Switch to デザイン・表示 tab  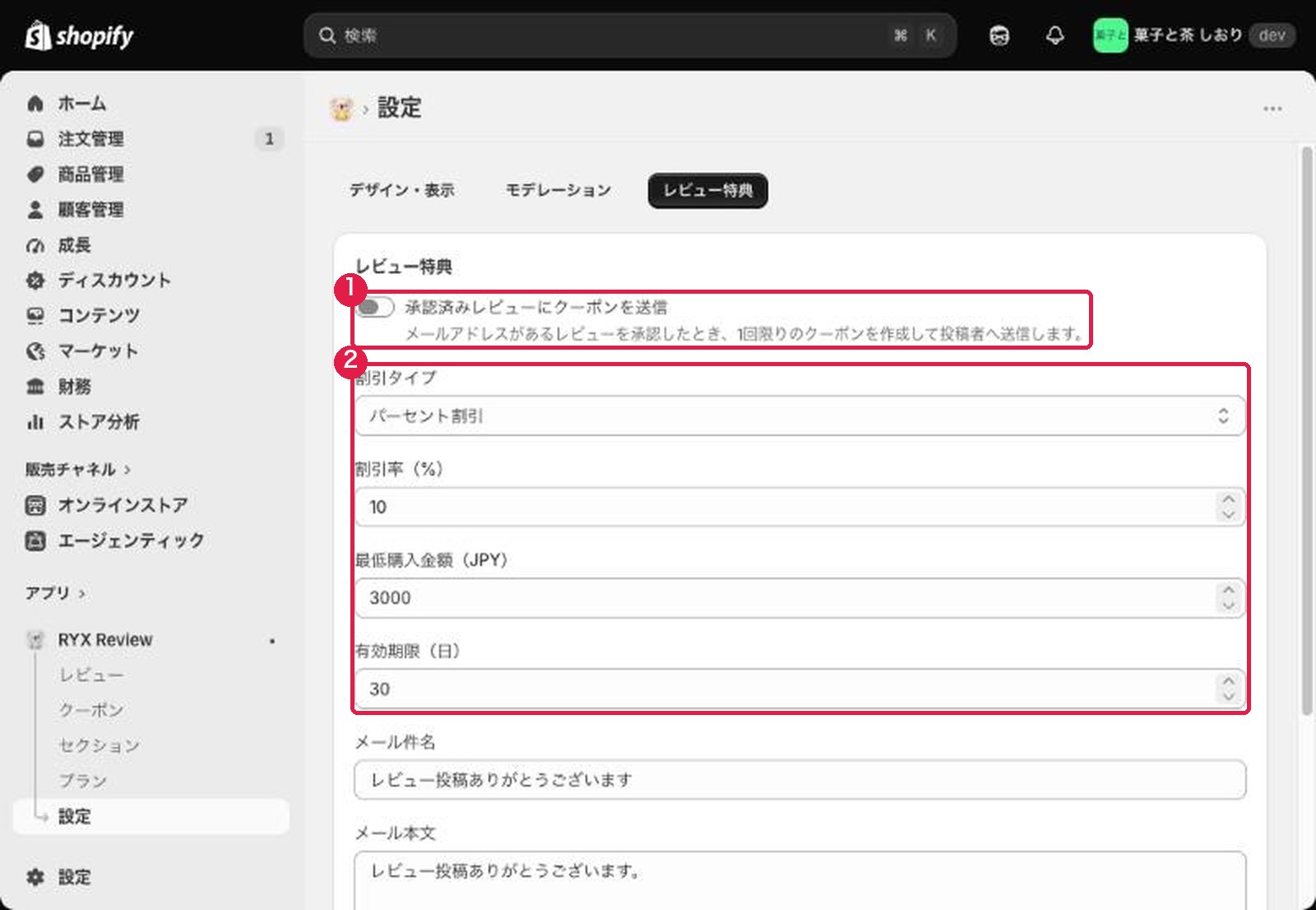click(x=401, y=191)
